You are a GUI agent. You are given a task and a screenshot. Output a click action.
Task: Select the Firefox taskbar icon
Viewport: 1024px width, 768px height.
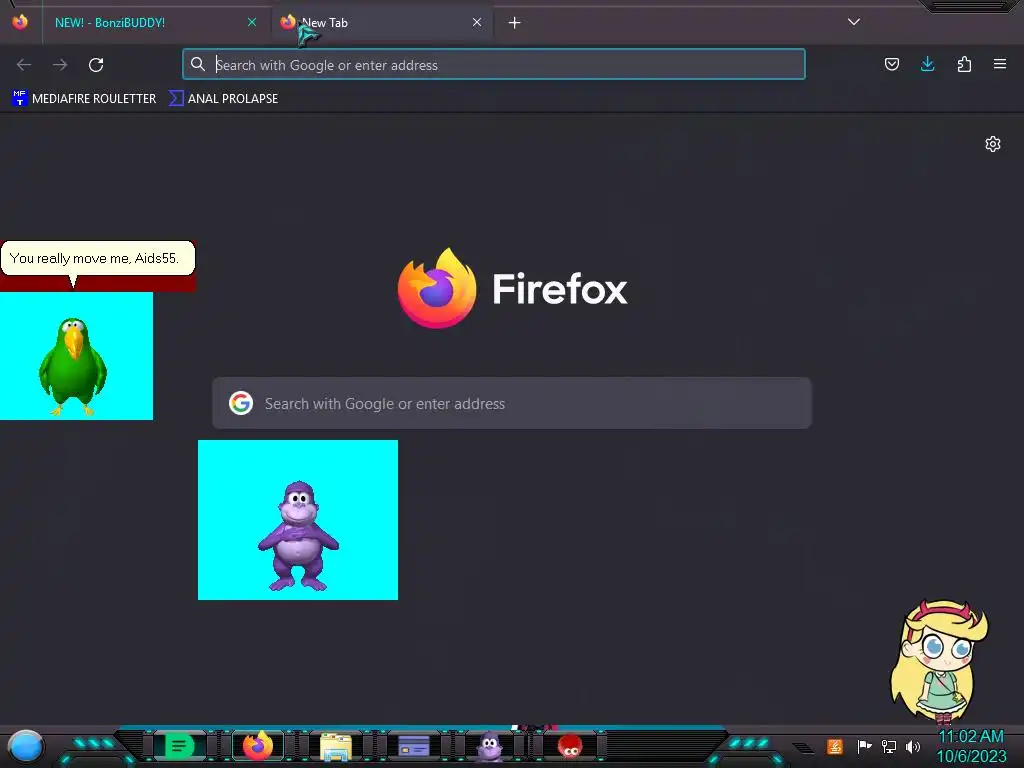point(258,746)
